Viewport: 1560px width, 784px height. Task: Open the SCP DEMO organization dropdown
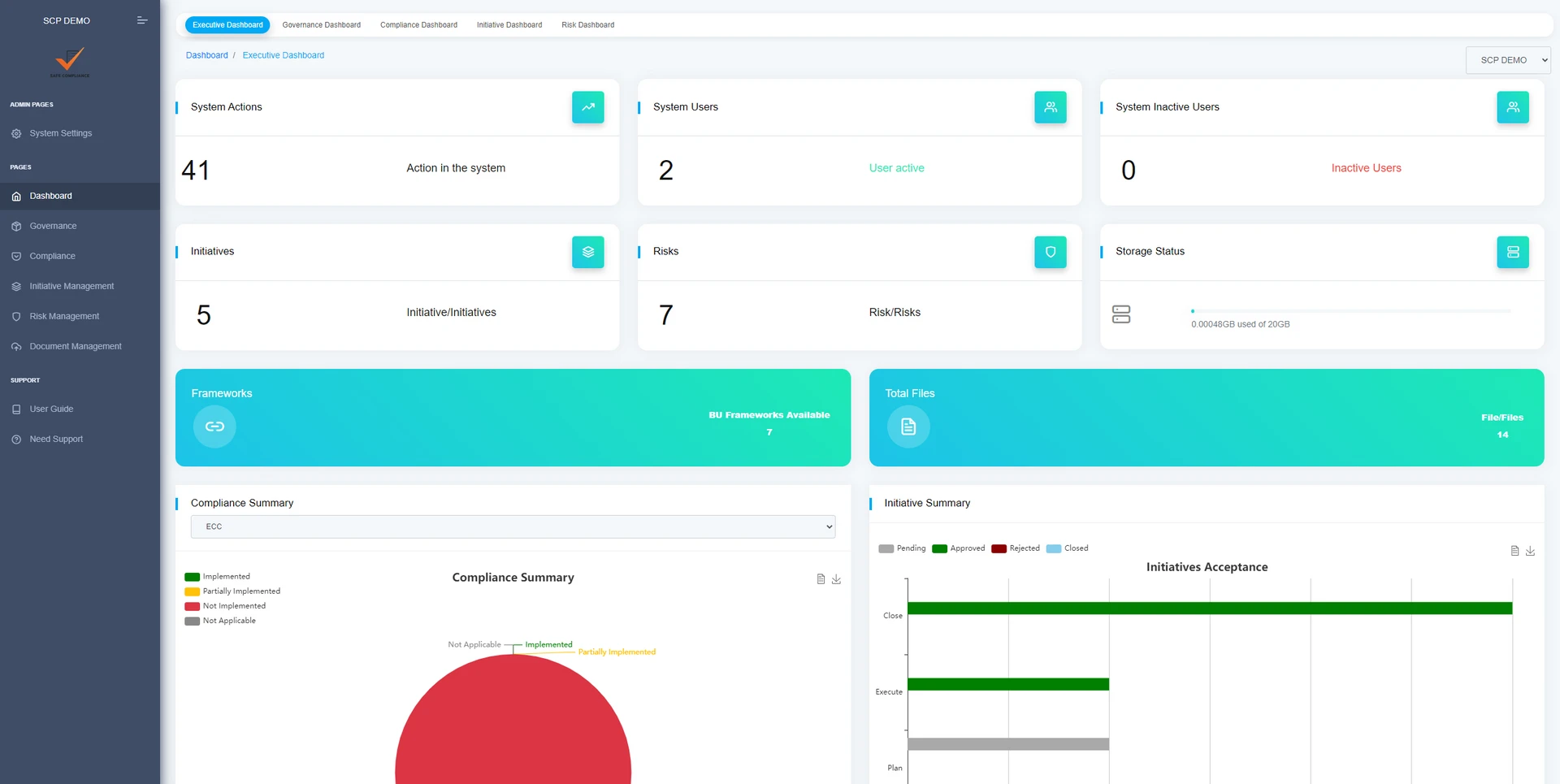(x=1508, y=60)
